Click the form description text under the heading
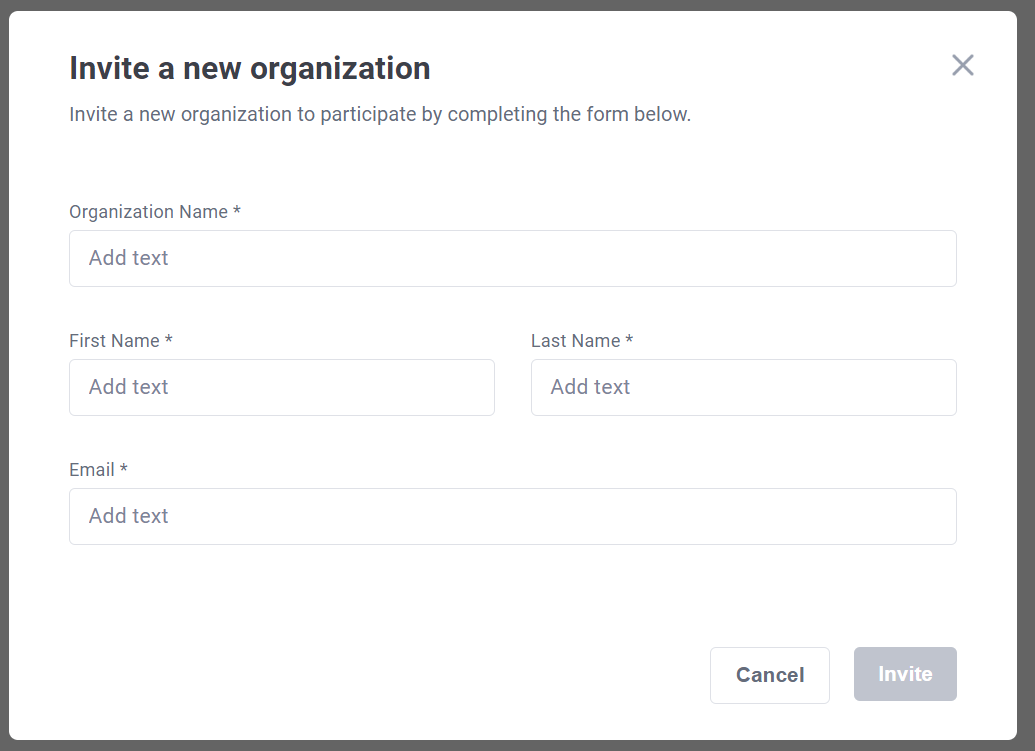The height and width of the screenshot is (751, 1035). coord(380,114)
